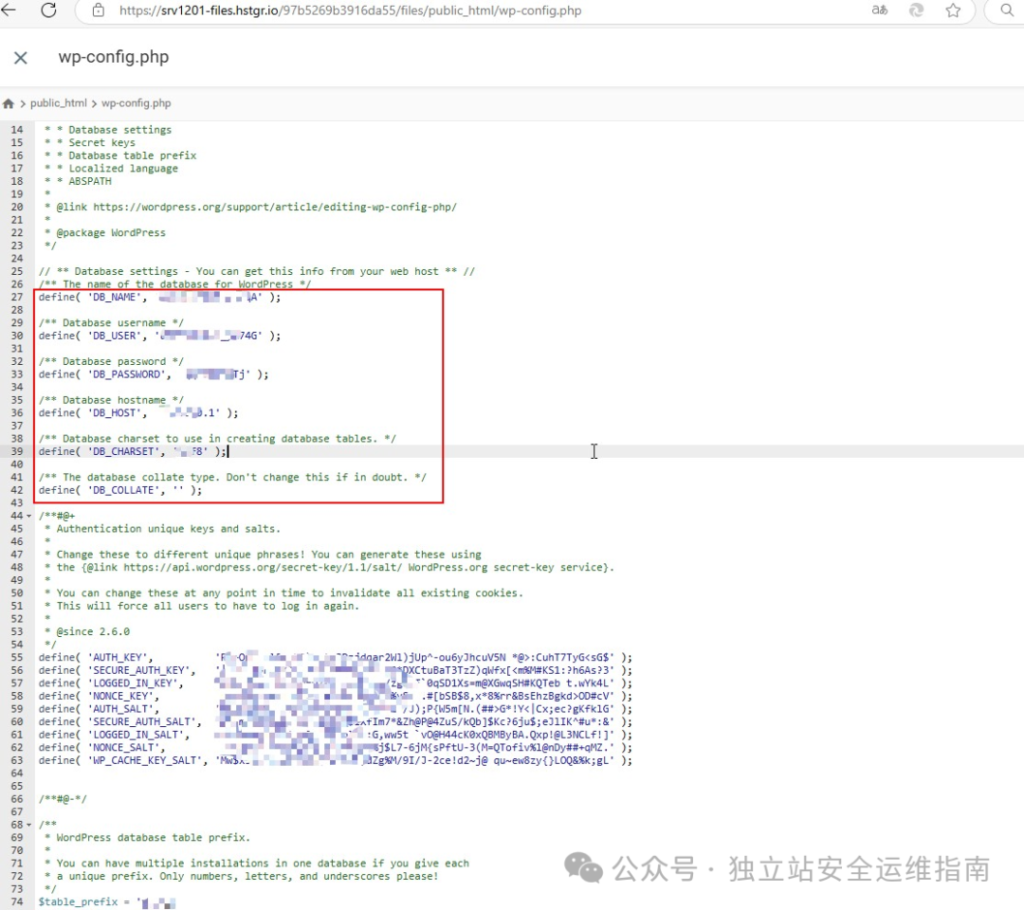Close the wp-config.php editor with X
Viewport: 1024px width, 910px height.
[21, 58]
